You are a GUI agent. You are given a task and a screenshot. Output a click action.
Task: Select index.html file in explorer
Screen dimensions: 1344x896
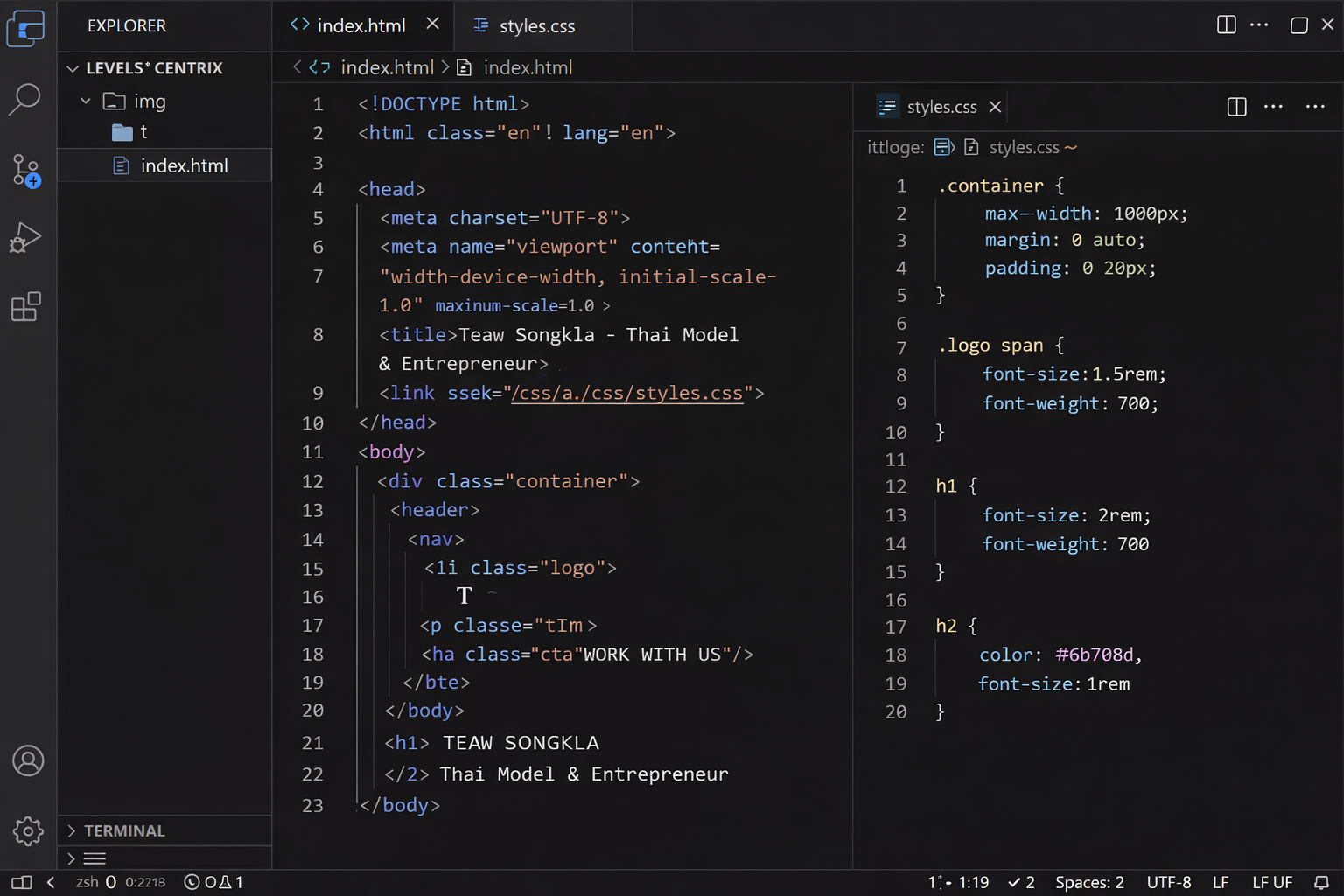click(x=184, y=165)
